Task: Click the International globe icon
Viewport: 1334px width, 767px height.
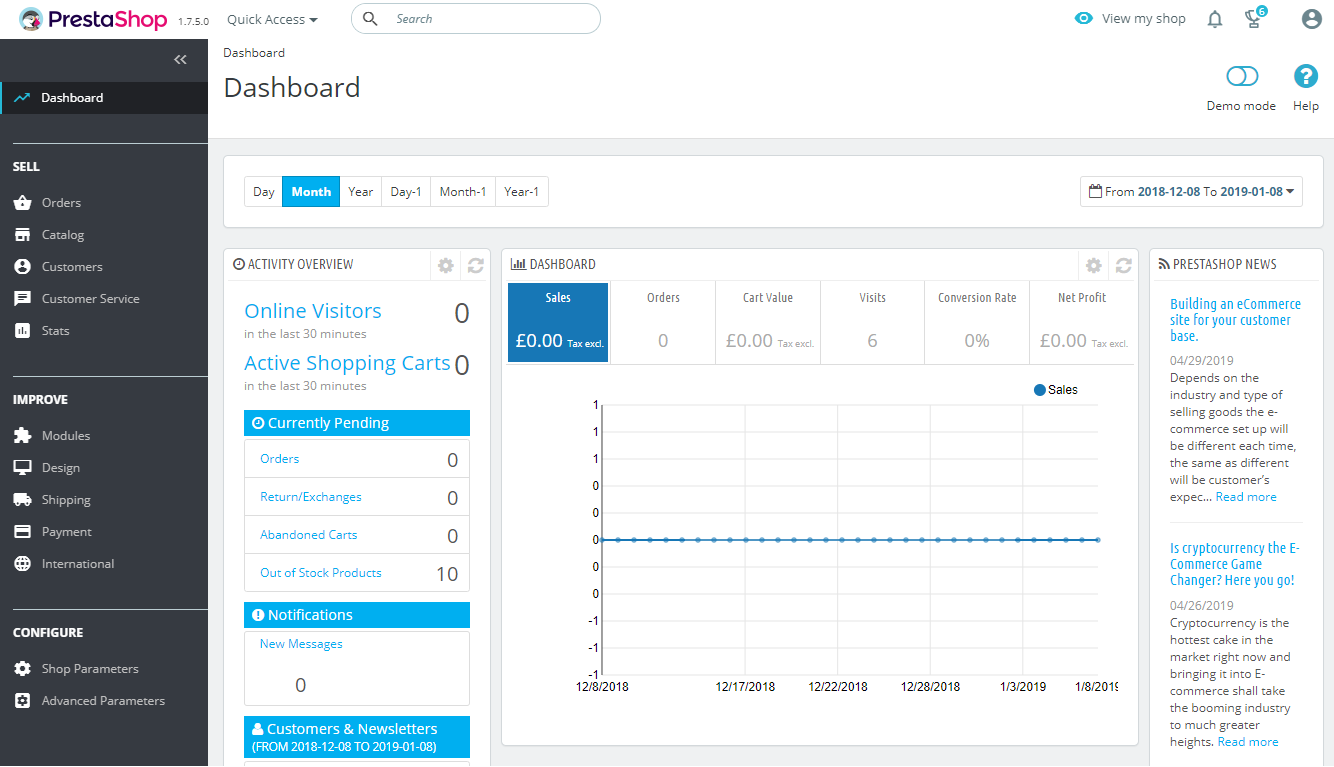Action: 22,564
